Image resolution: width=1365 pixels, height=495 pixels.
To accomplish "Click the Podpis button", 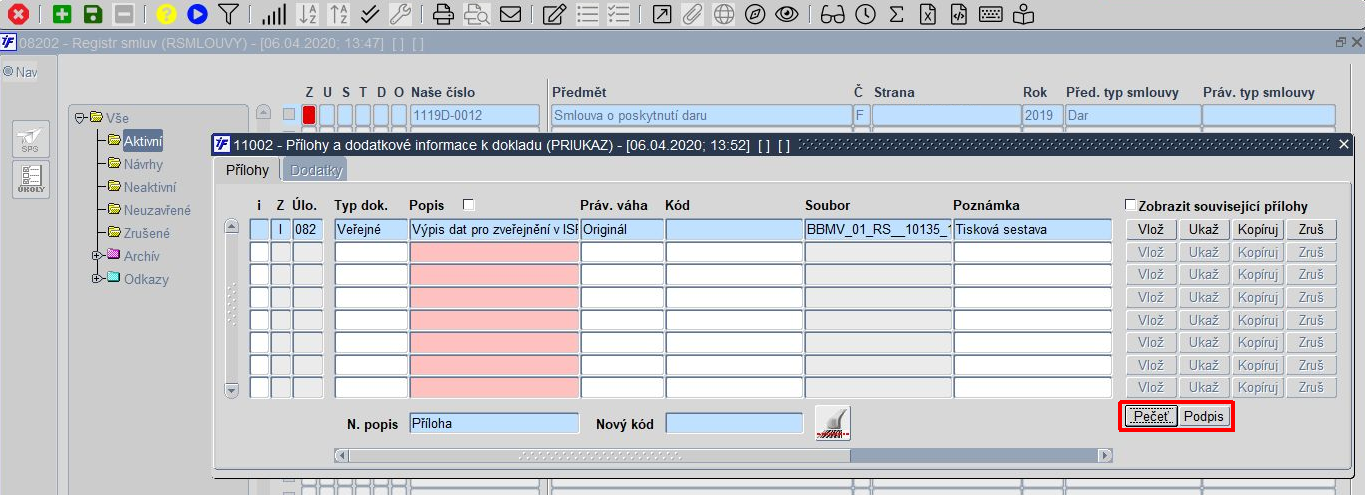I will (1203, 417).
